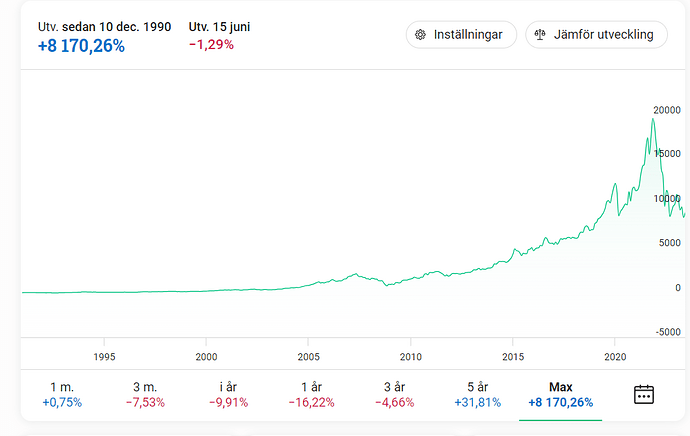Choose the 5 år period tab
Image resolution: width=690 pixels, height=436 pixels.
point(478,394)
